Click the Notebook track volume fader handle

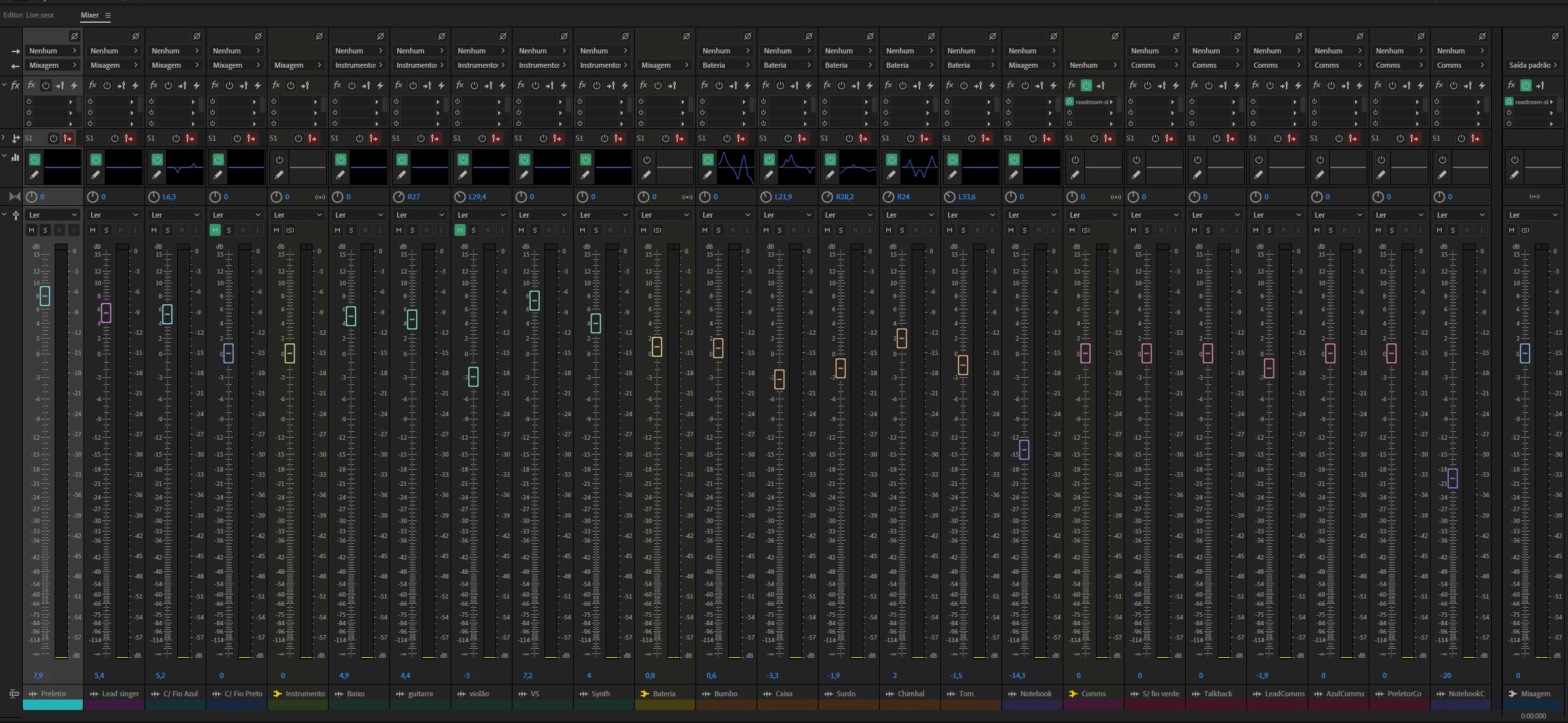[x=1024, y=449]
